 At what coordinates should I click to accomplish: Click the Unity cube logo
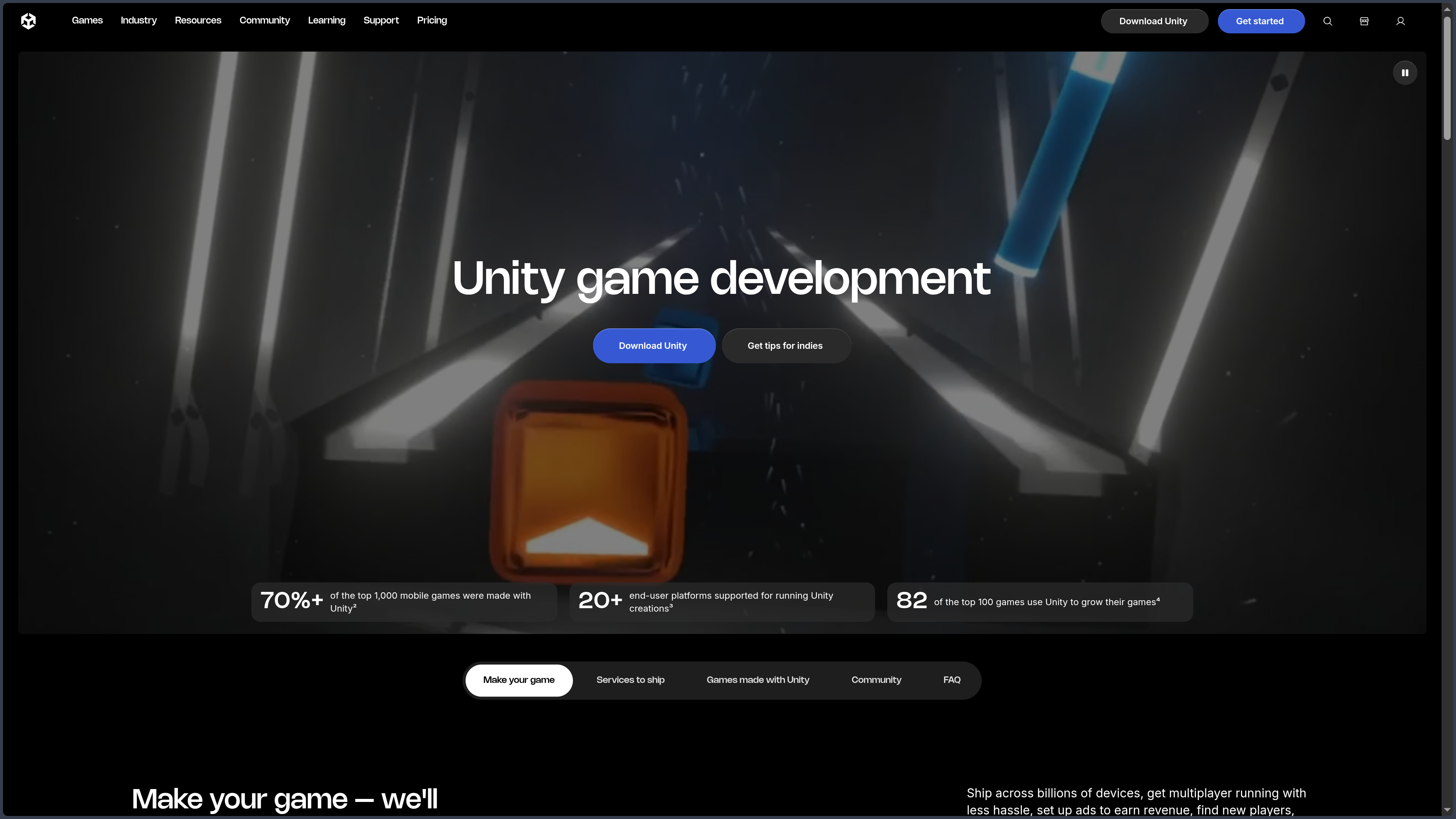click(28, 21)
